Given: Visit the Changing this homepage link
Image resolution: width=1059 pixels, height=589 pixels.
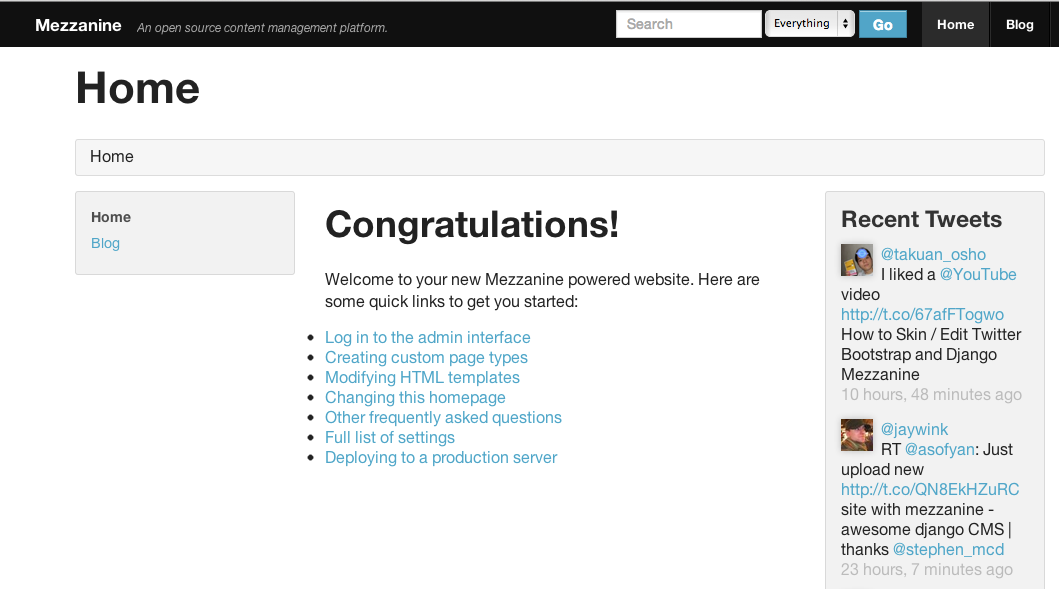Looking at the screenshot, I should coord(415,398).
